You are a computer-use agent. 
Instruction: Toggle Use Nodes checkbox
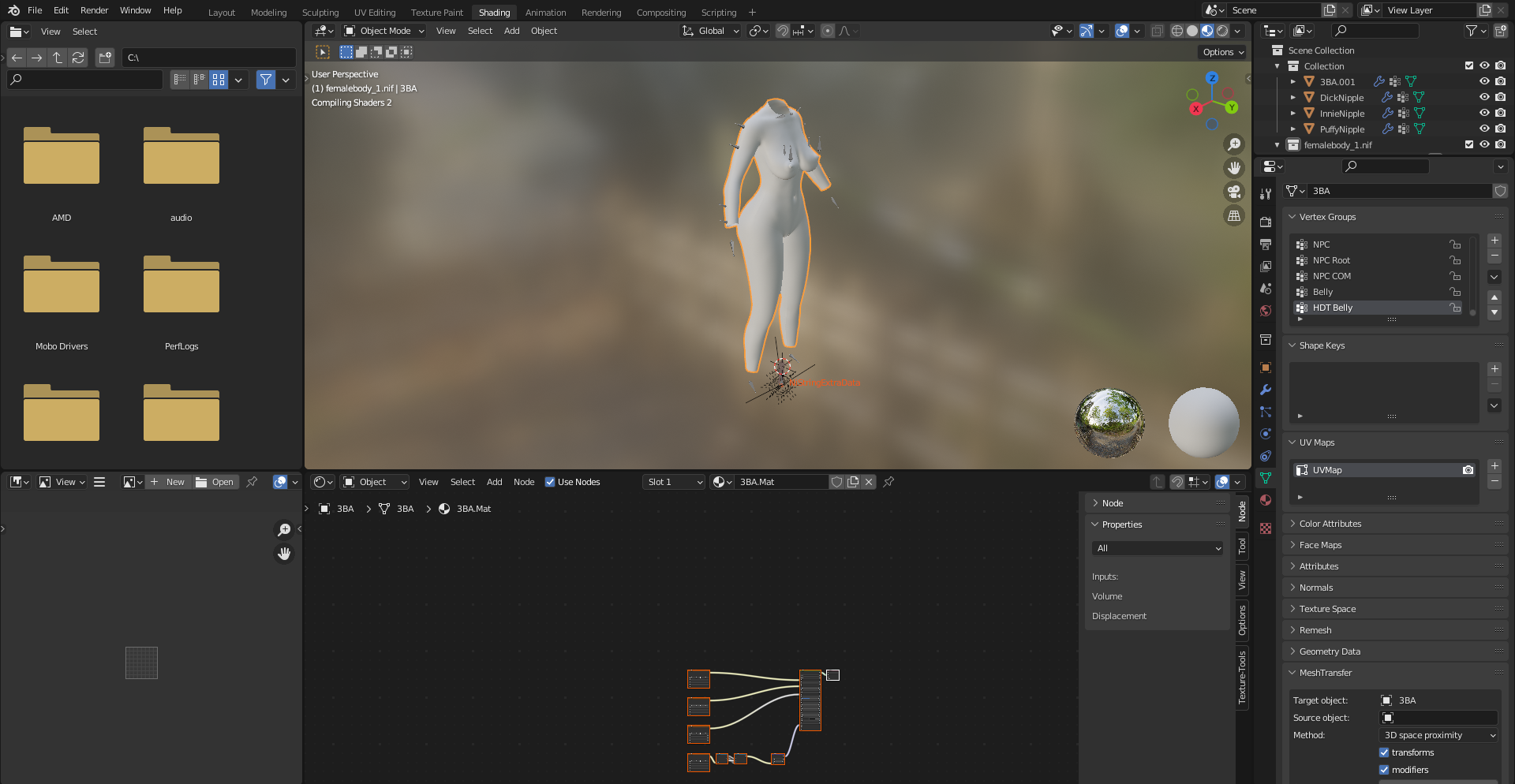[x=550, y=482]
